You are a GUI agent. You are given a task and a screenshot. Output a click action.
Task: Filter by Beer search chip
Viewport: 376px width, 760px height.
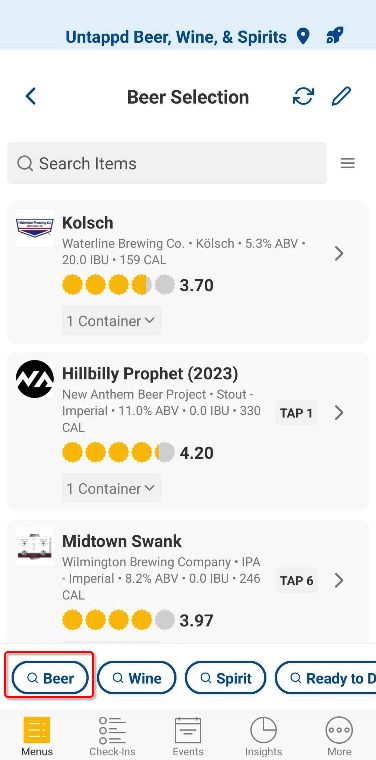click(50, 678)
